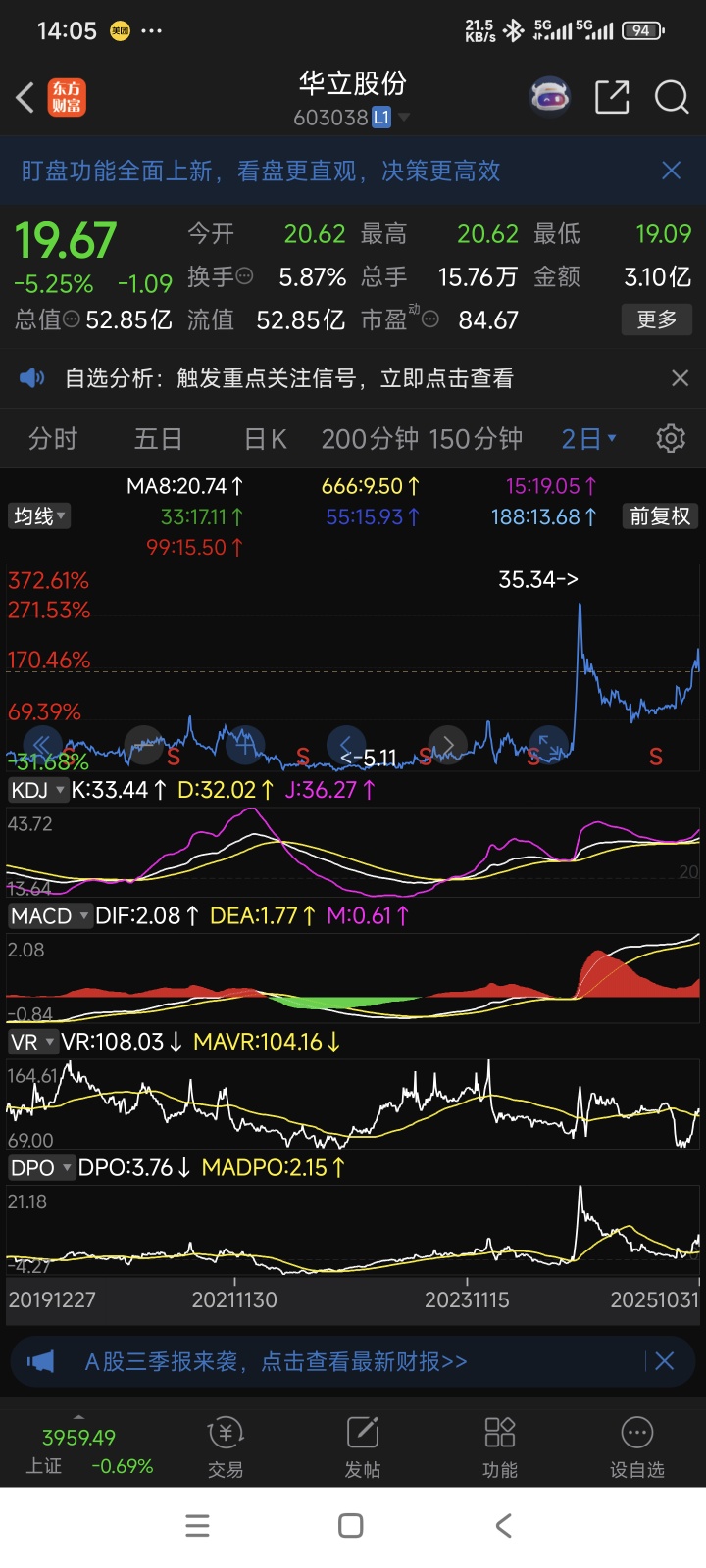
Task: Expand the 上证 index bar arrow
Action: click(78, 1417)
